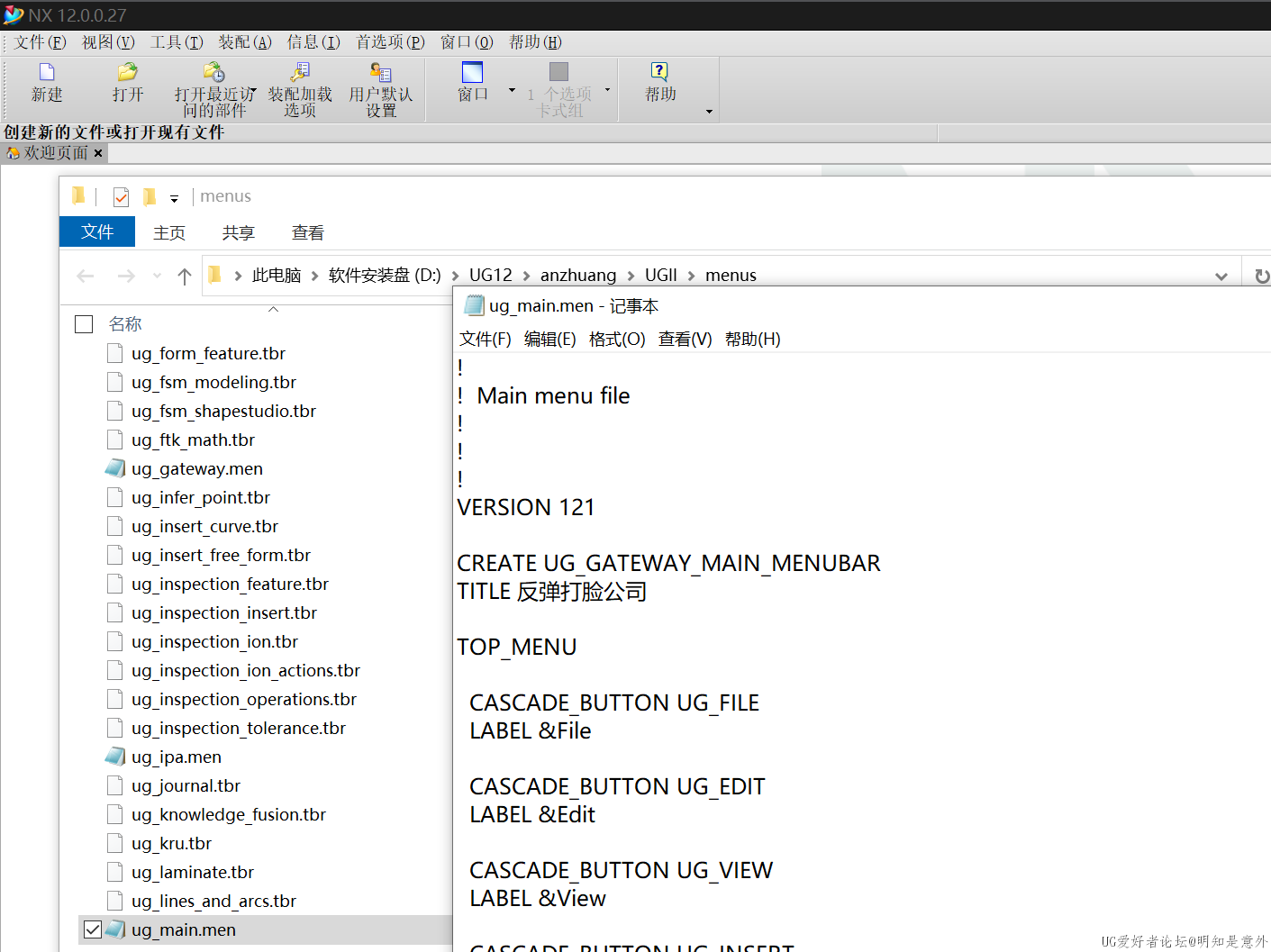Open the Explorer 文件 ribbon tab
This screenshot has height=952, width=1271.
[x=97, y=231]
